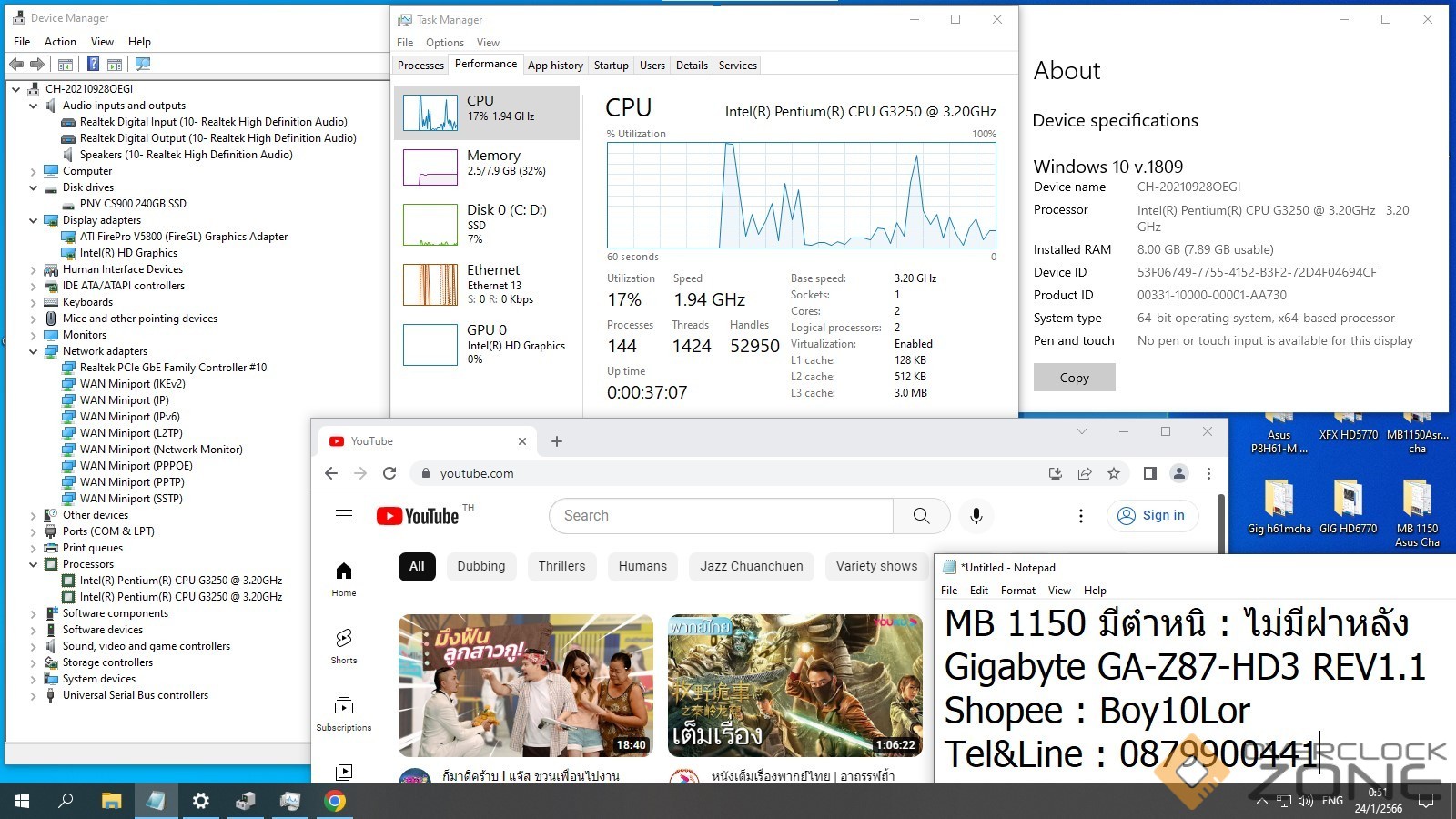Click the YouTube voice search microphone icon
The height and width of the screenshot is (819, 1456).
tap(976, 516)
